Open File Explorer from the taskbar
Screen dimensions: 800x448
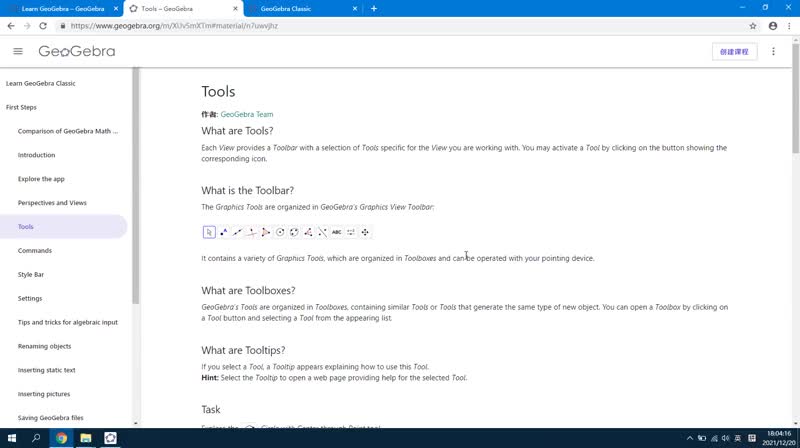(x=86, y=438)
